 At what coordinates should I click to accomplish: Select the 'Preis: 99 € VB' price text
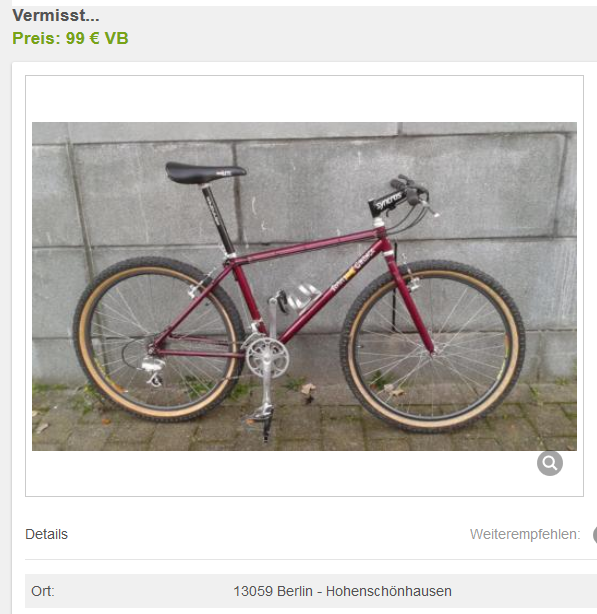tap(70, 38)
